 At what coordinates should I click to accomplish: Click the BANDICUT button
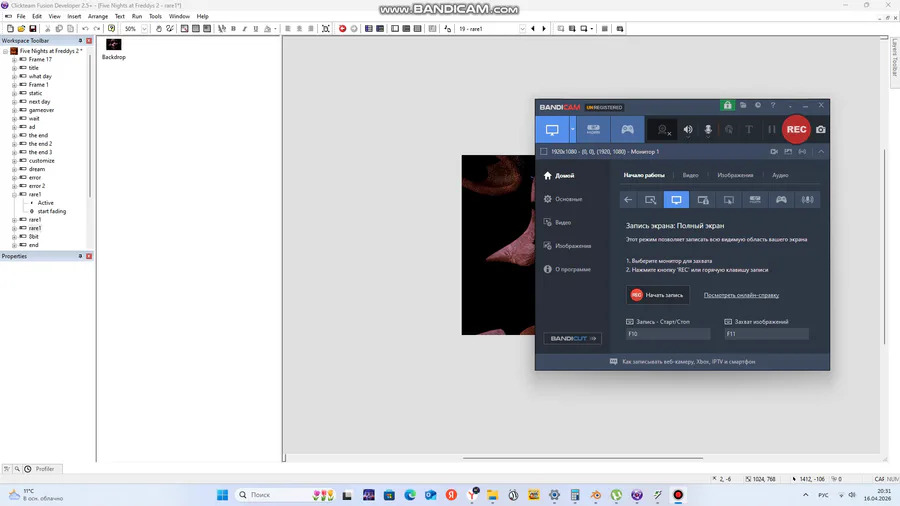[x=572, y=338]
